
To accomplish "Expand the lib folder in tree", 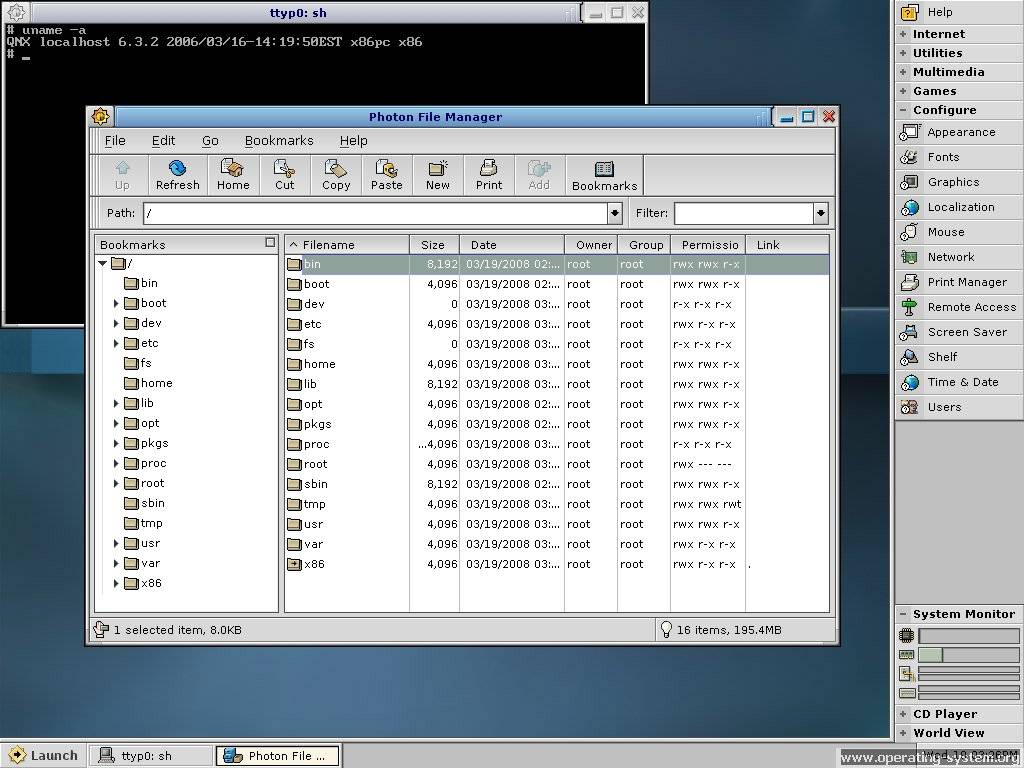I will point(116,403).
